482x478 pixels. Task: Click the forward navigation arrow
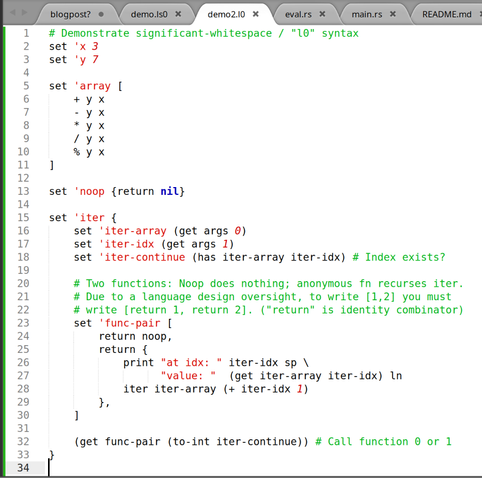pyautogui.click(x=24, y=13)
